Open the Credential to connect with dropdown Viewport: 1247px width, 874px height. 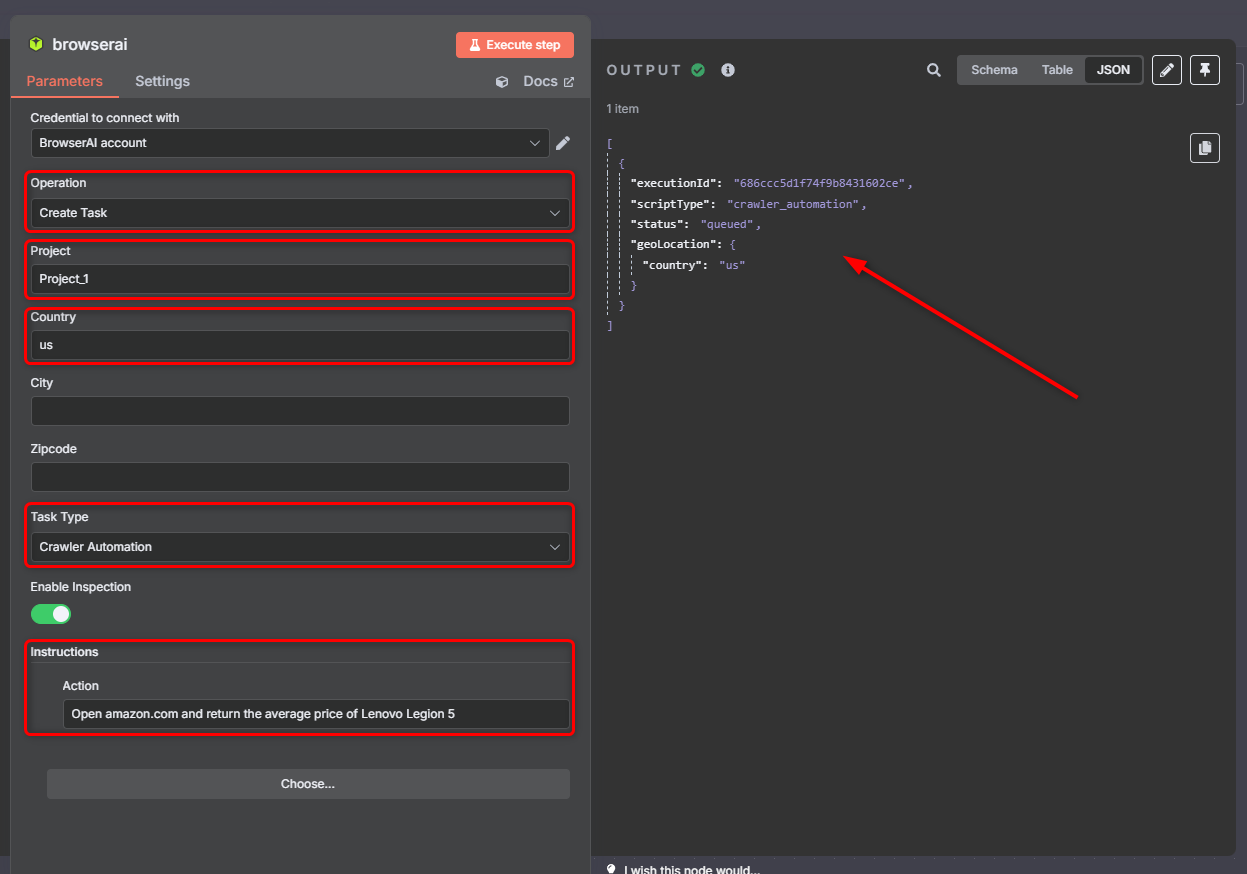290,143
